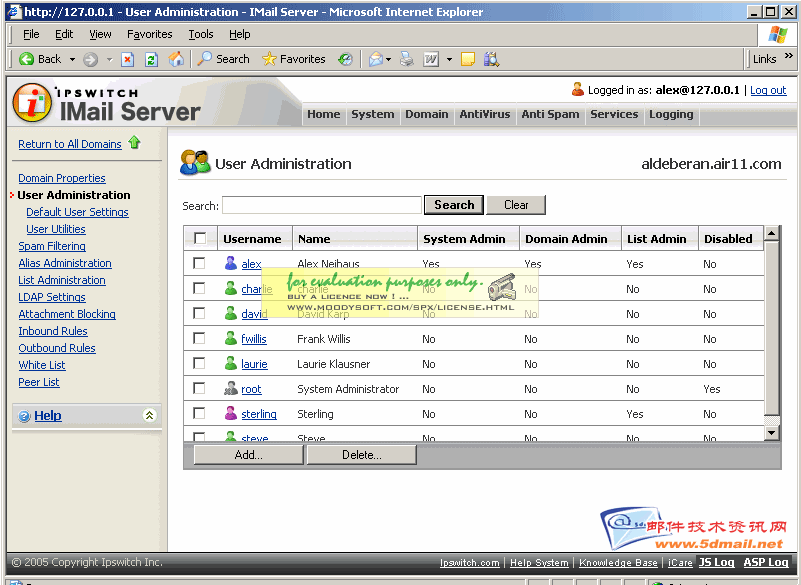Click the user icon next to root
The height and width of the screenshot is (585, 801).
231,389
